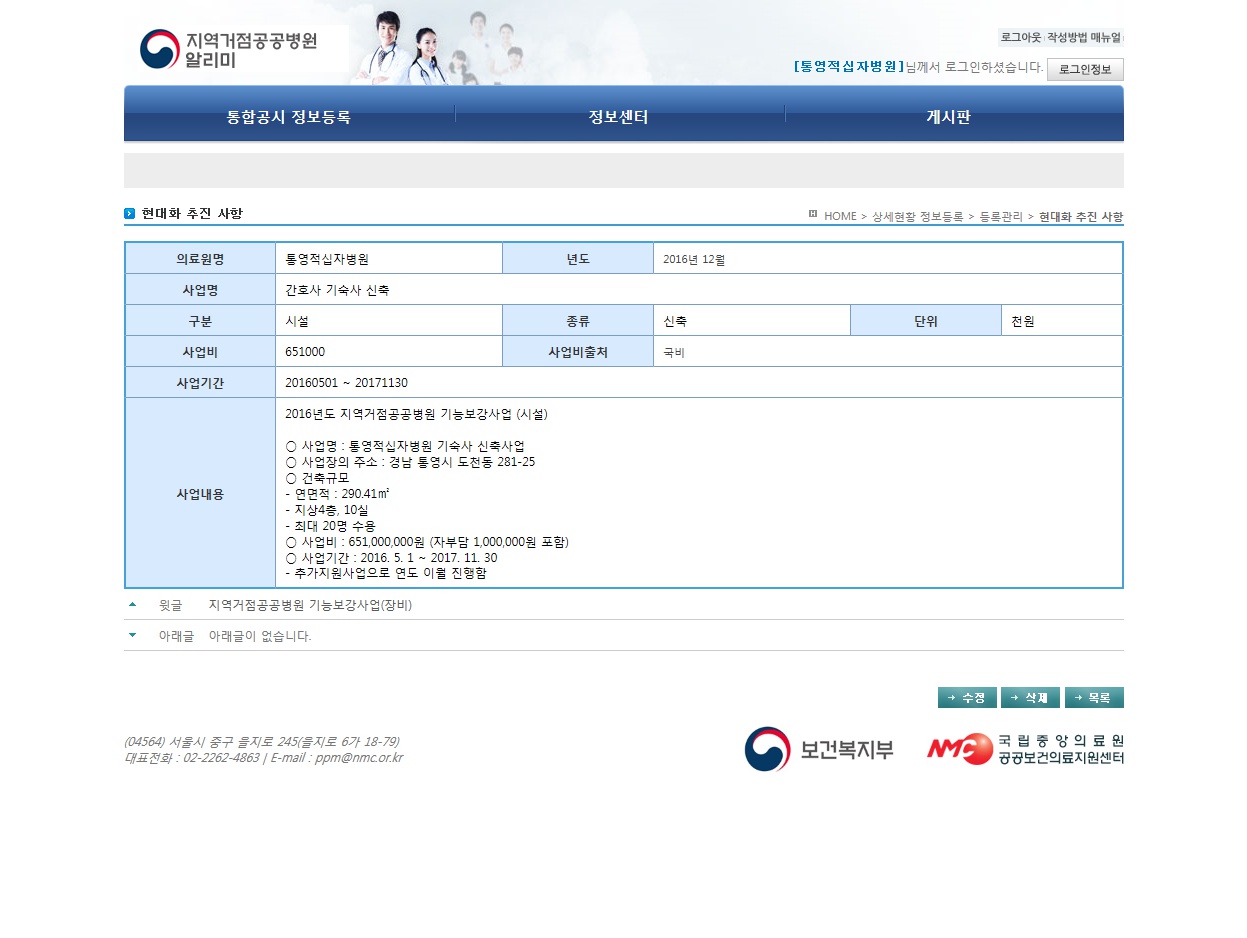This screenshot has width=1247, height=938.
Task: Click the up arrow icon beside 윗글
Action: (133, 605)
